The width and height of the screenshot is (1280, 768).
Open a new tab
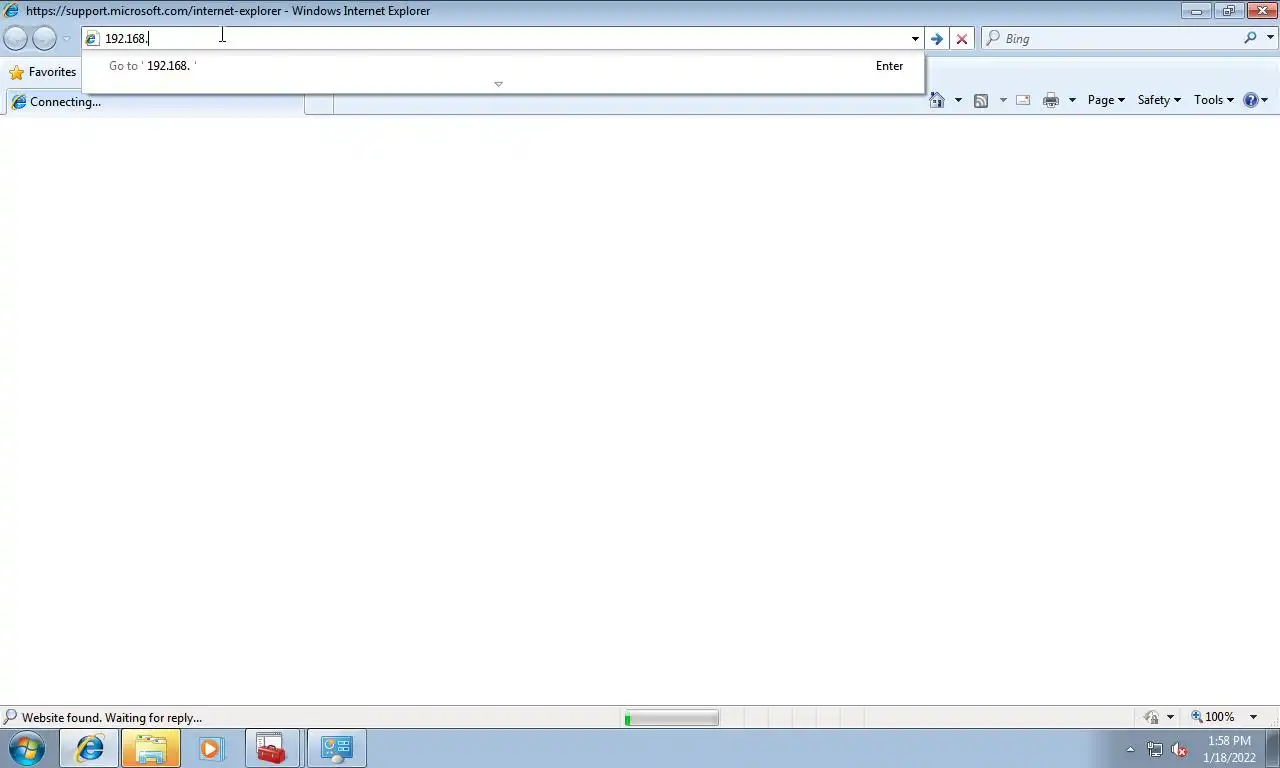pyautogui.click(x=319, y=103)
